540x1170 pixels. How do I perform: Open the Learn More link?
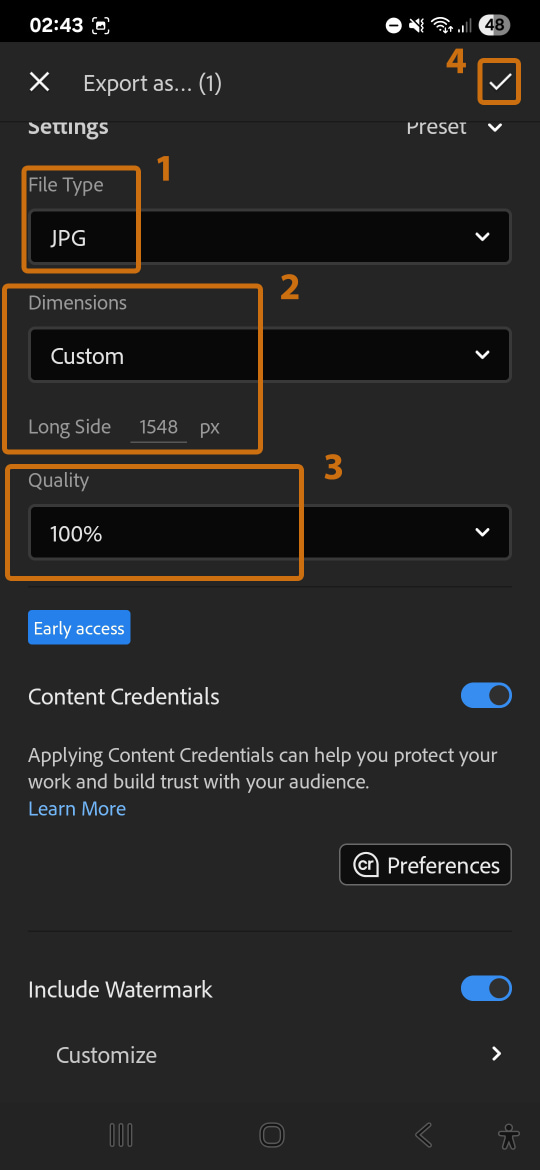pos(77,809)
